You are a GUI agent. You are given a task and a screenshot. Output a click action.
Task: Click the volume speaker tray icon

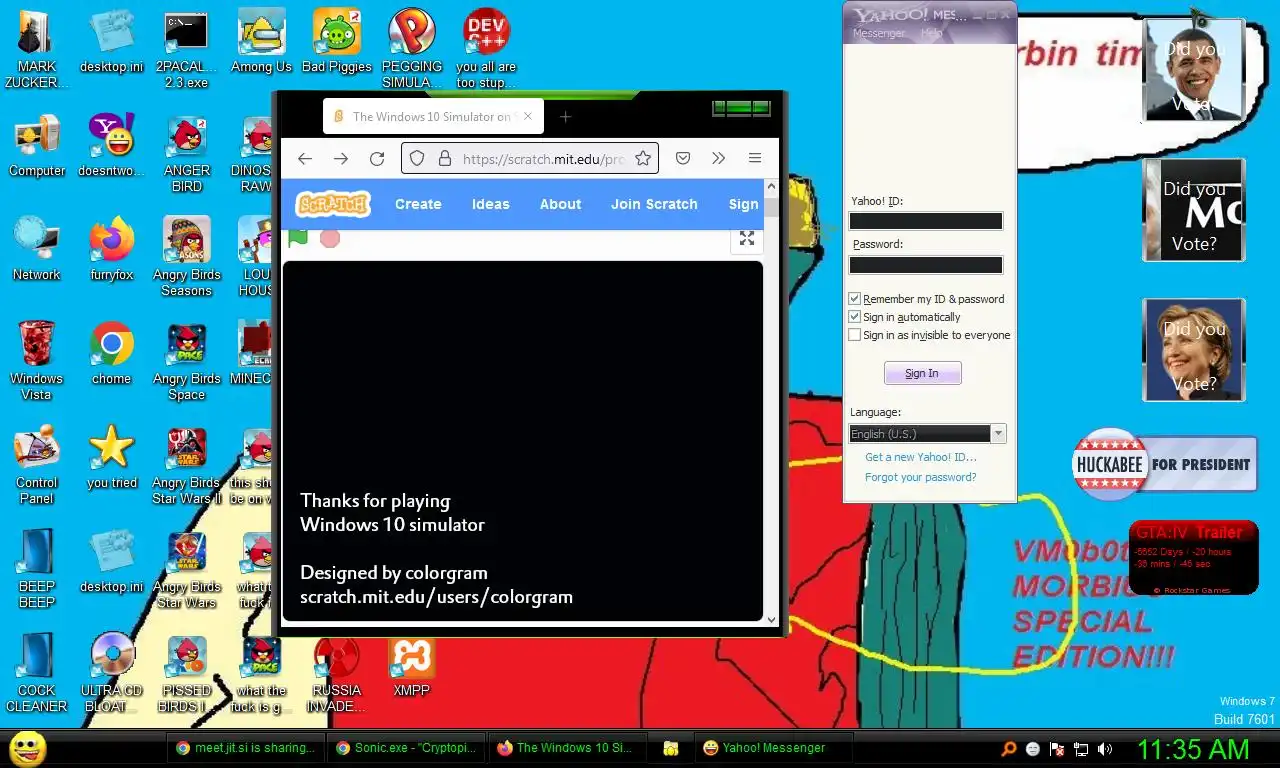pyautogui.click(x=1104, y=748)
